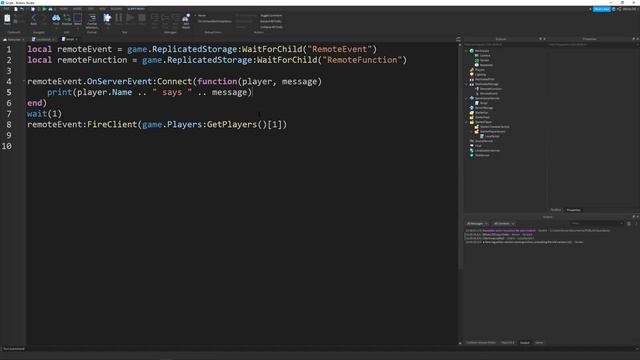Collapse the ReplicatedStorage tree node
Image resolution: width=640 pixels, height=360 pixels.
467,84
